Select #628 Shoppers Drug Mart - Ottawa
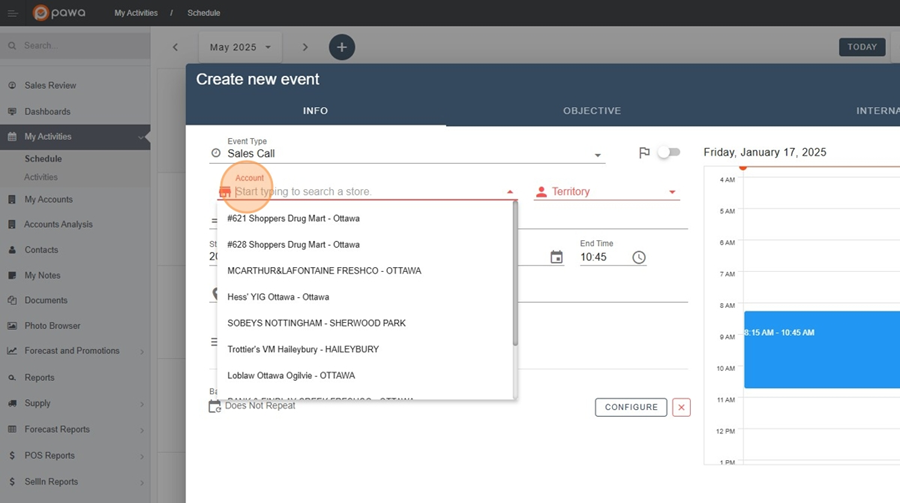This screenshot has width=900, height=503. [x=365, y=245]
